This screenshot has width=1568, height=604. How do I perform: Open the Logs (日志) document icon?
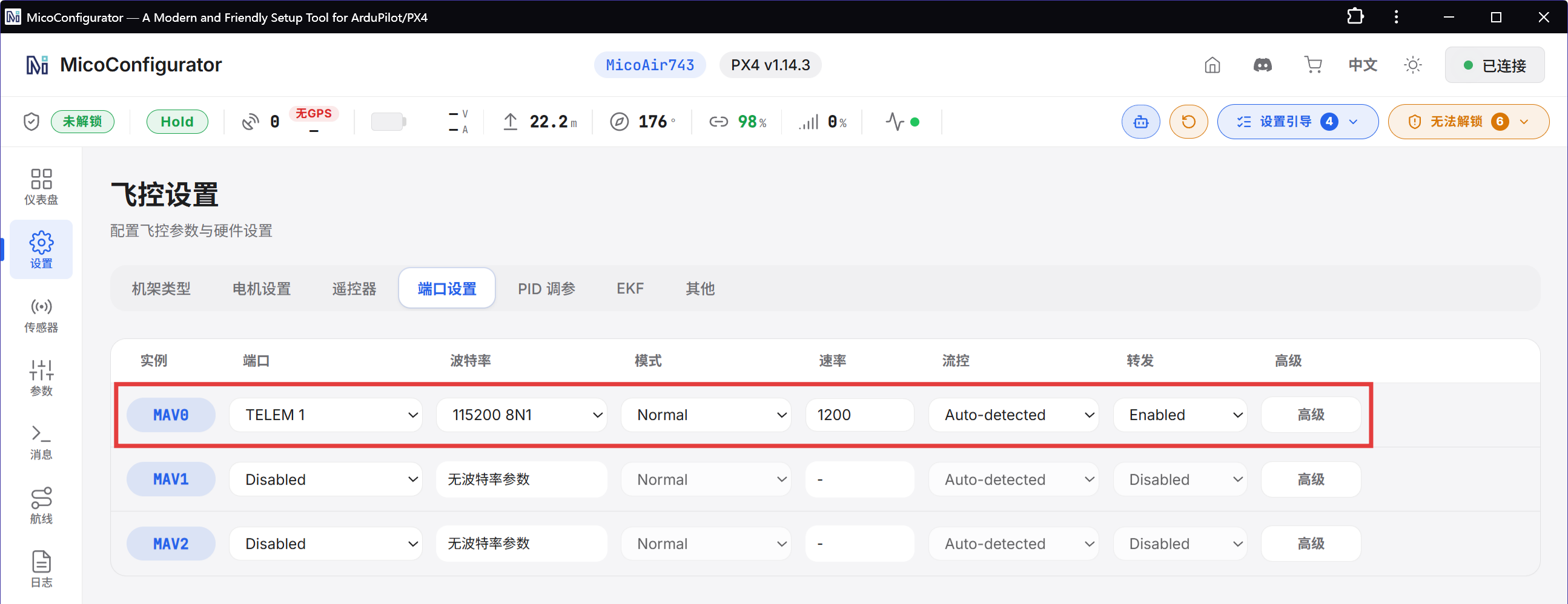41,570
